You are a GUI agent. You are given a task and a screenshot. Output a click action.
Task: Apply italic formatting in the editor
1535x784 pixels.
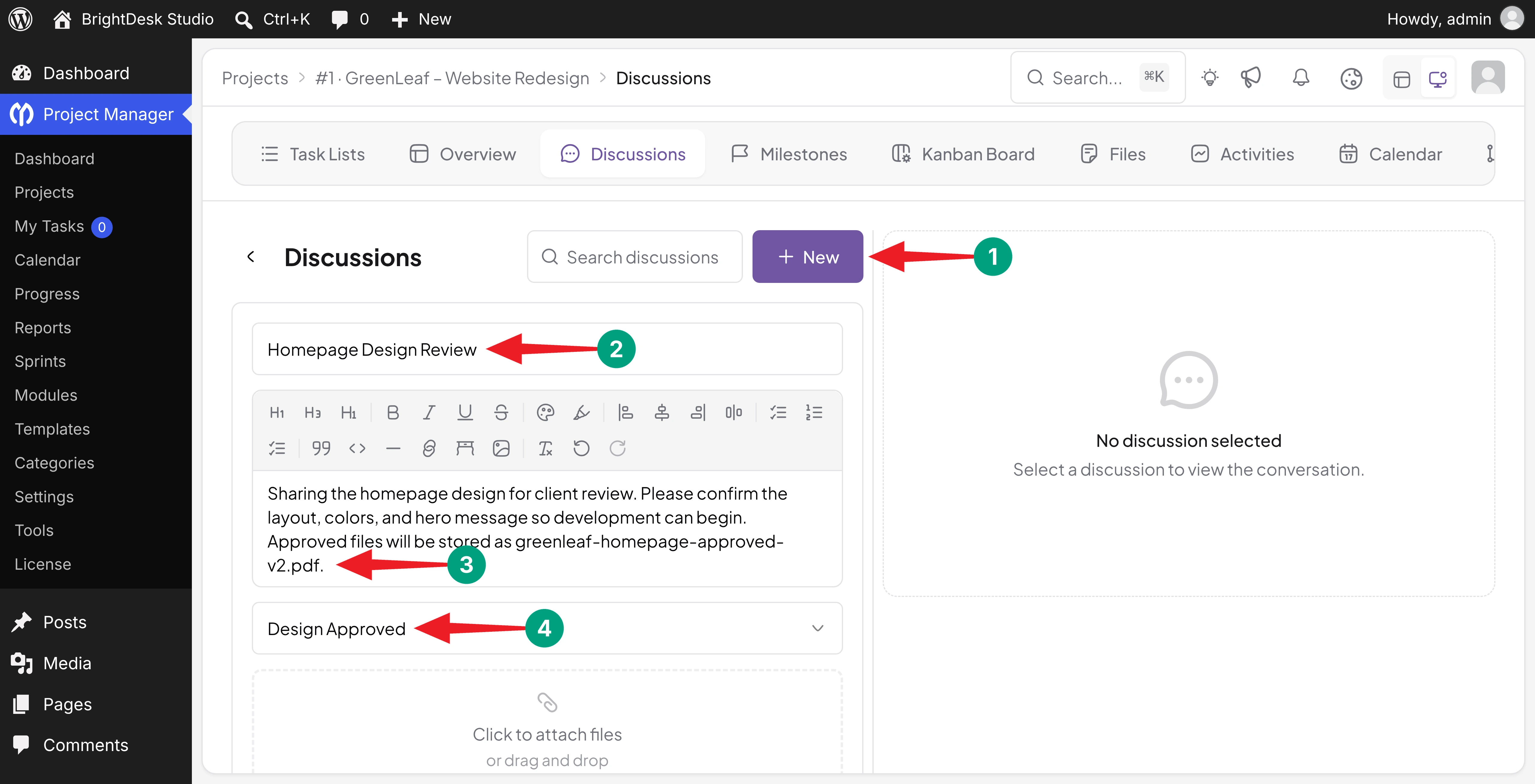pos(429,412)
